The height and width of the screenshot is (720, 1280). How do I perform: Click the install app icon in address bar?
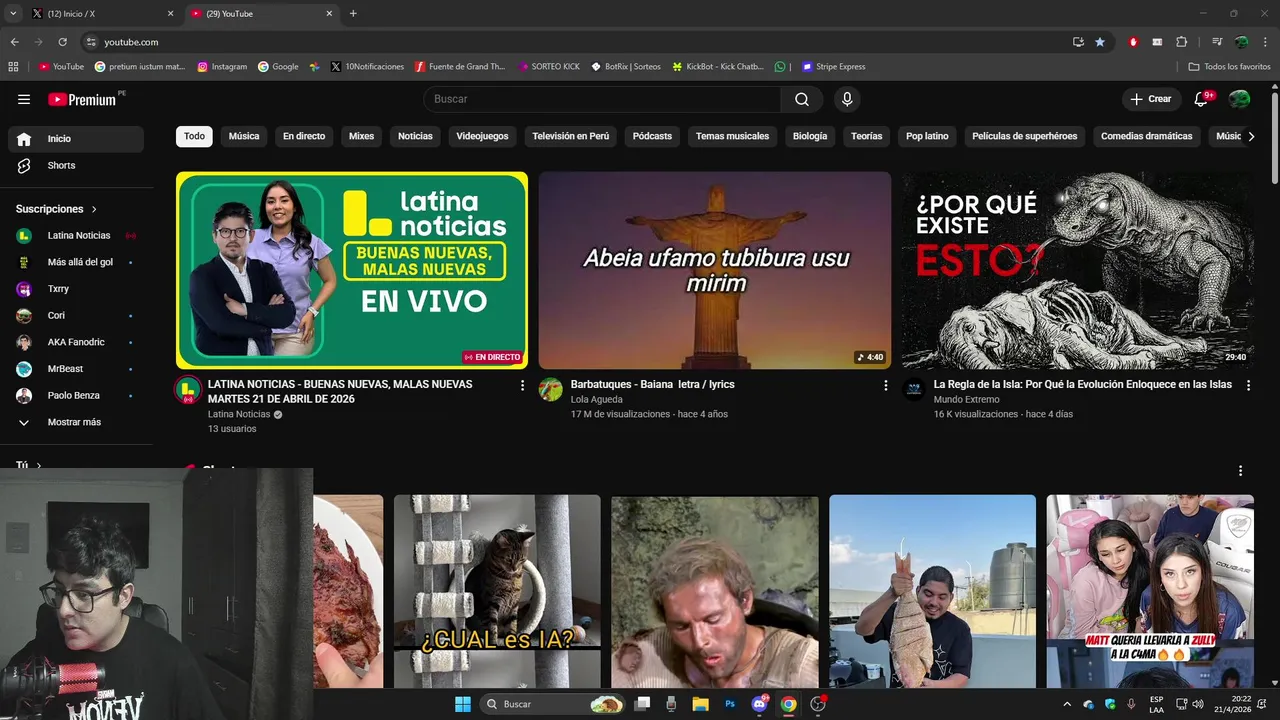(1078, 42)
